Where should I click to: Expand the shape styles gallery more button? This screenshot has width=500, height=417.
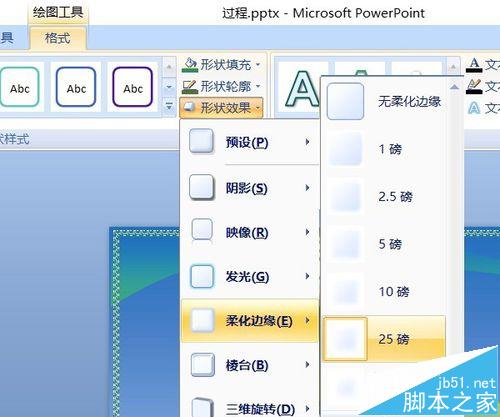[x=169, y=107]
